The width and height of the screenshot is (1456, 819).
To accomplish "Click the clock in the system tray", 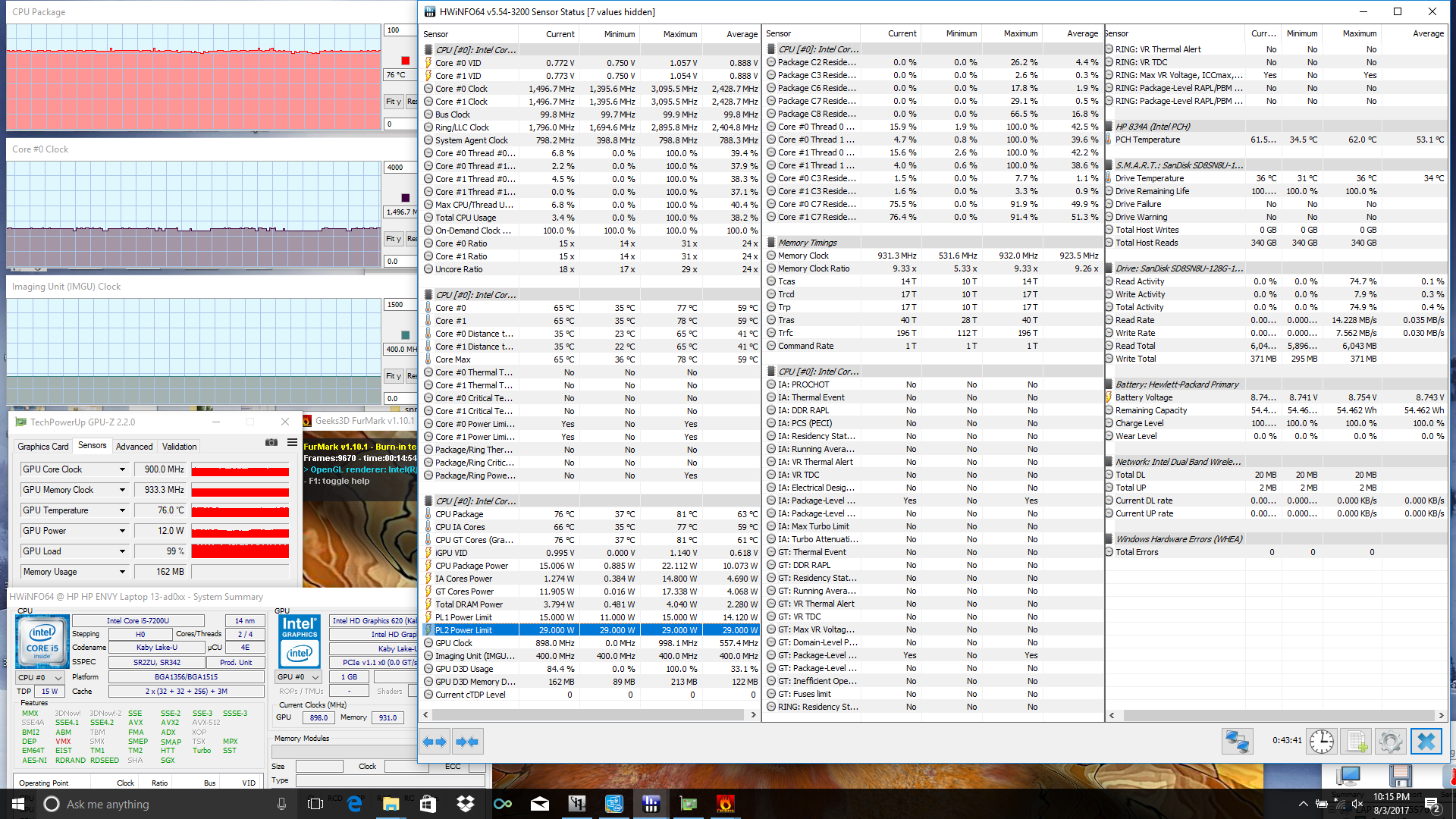I will pos(1391,804).
